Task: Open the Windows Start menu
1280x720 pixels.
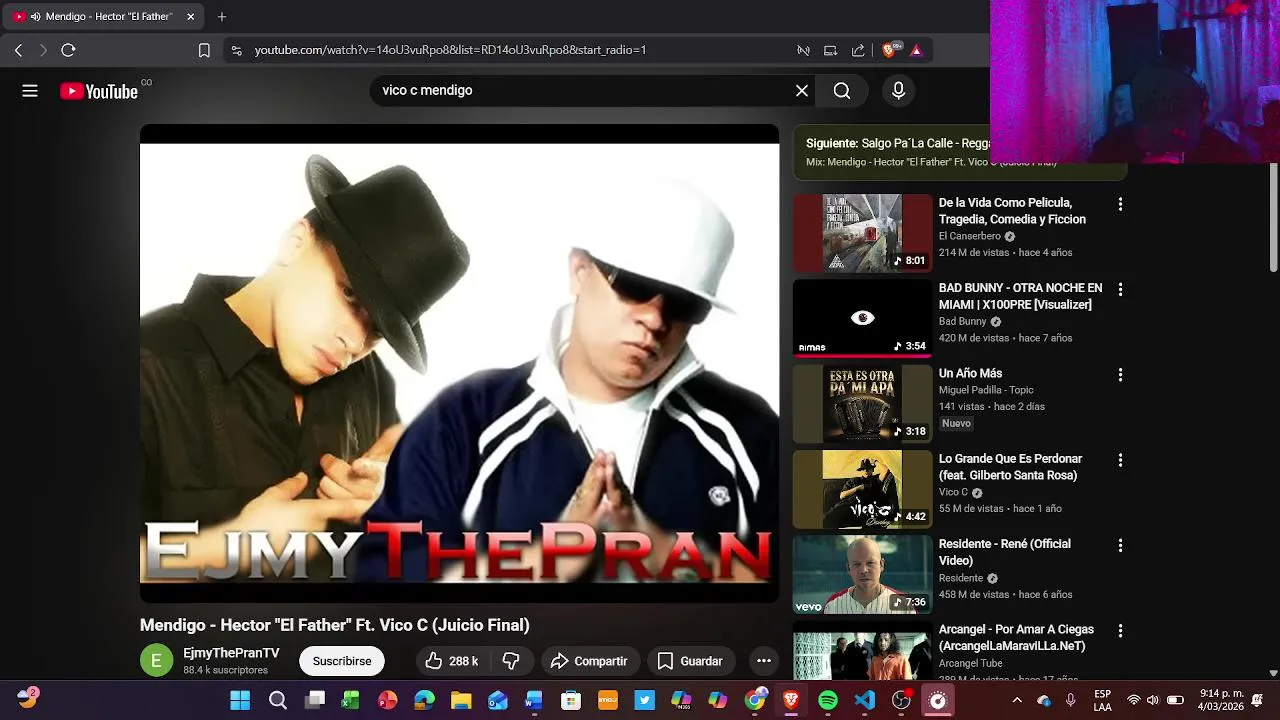Action: pyautogui.click(x=240, y=700)
